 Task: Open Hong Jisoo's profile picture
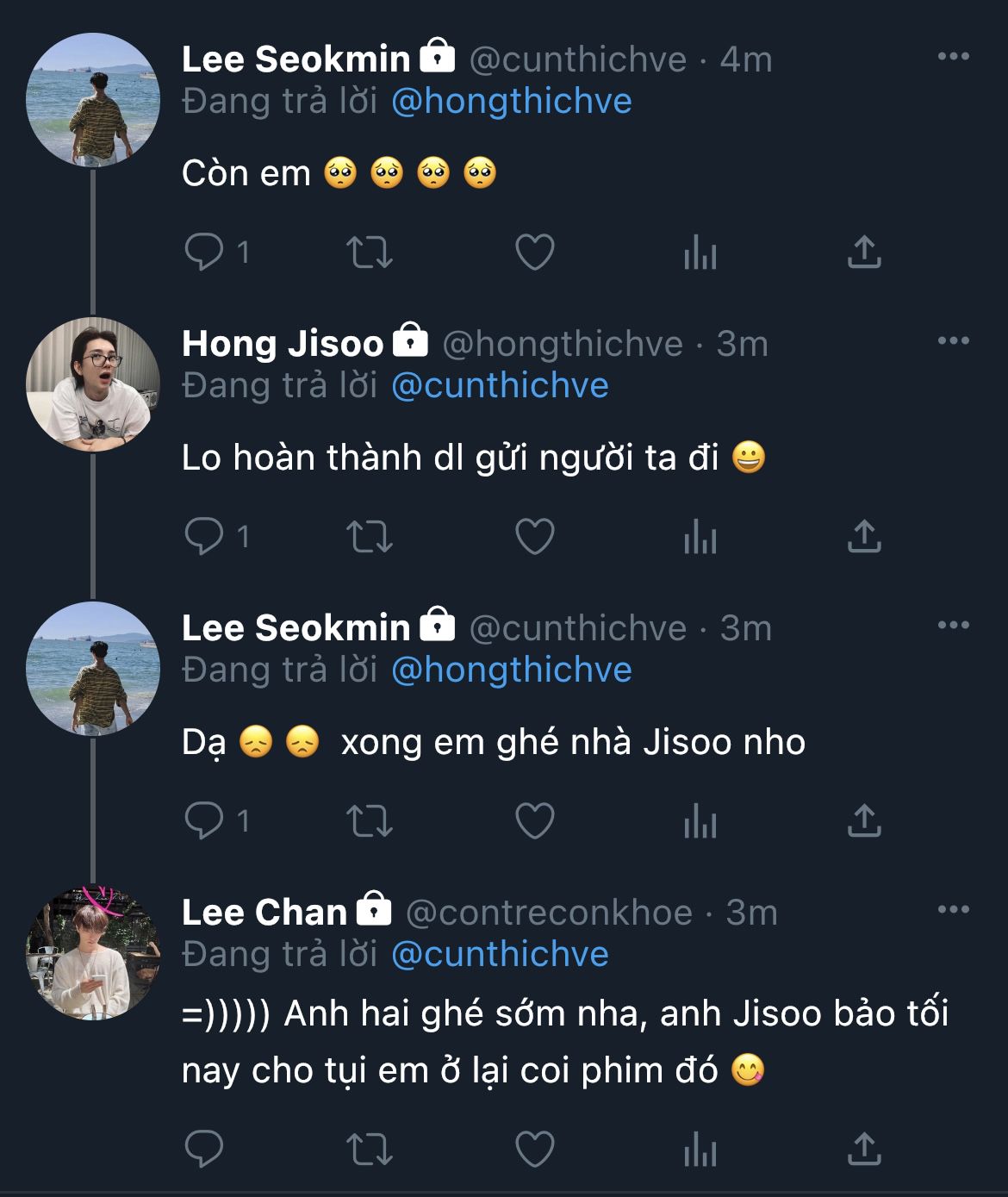(x=93, y=384)
